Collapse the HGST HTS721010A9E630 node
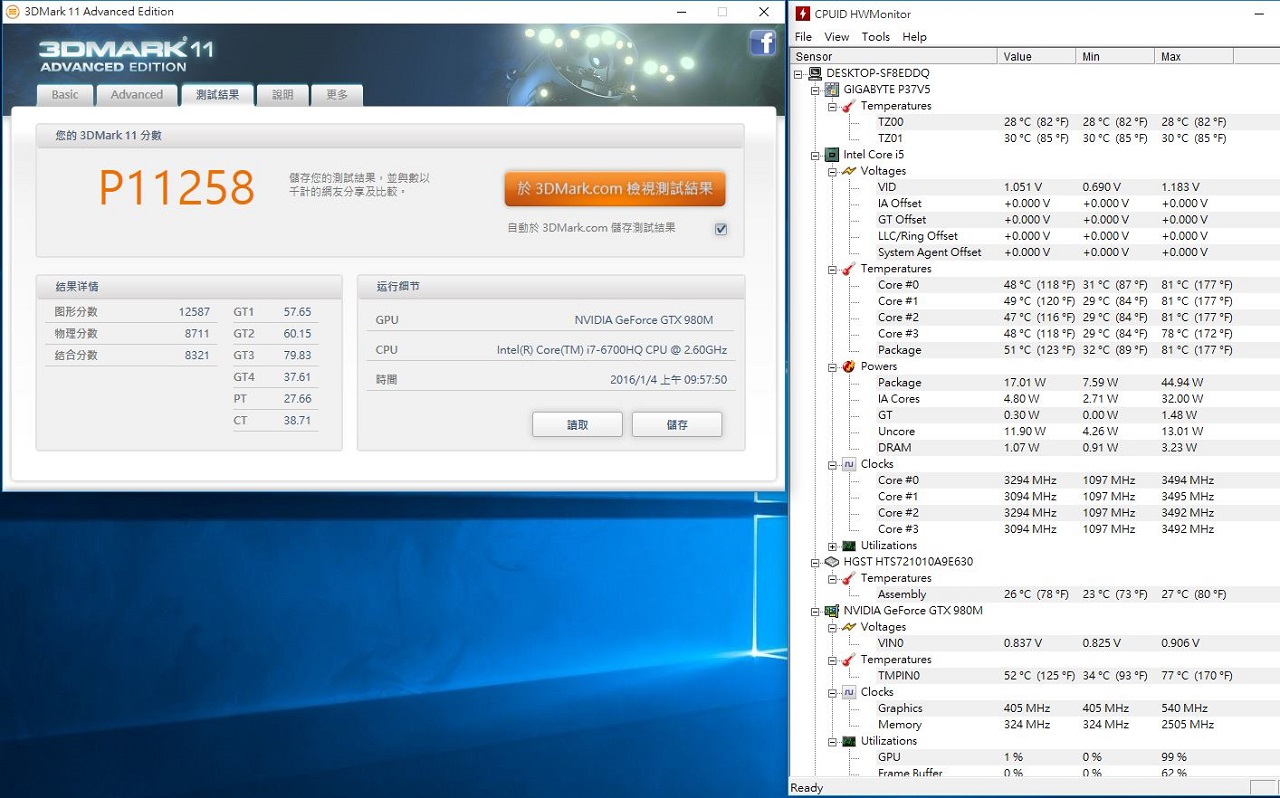The image size is (1280, 798). 816,562
